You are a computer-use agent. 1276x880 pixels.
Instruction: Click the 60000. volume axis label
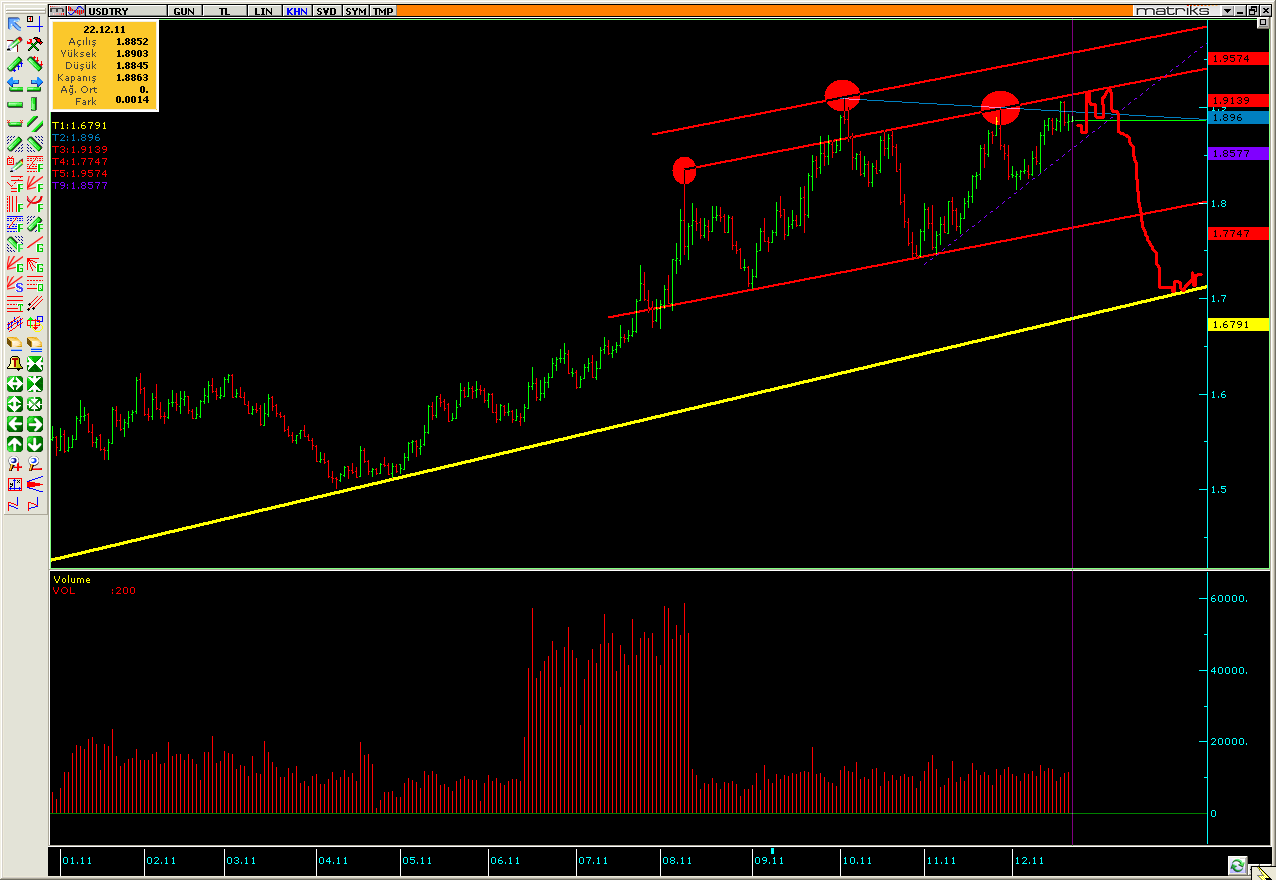pyautogui.click(x=1229, y=598)
